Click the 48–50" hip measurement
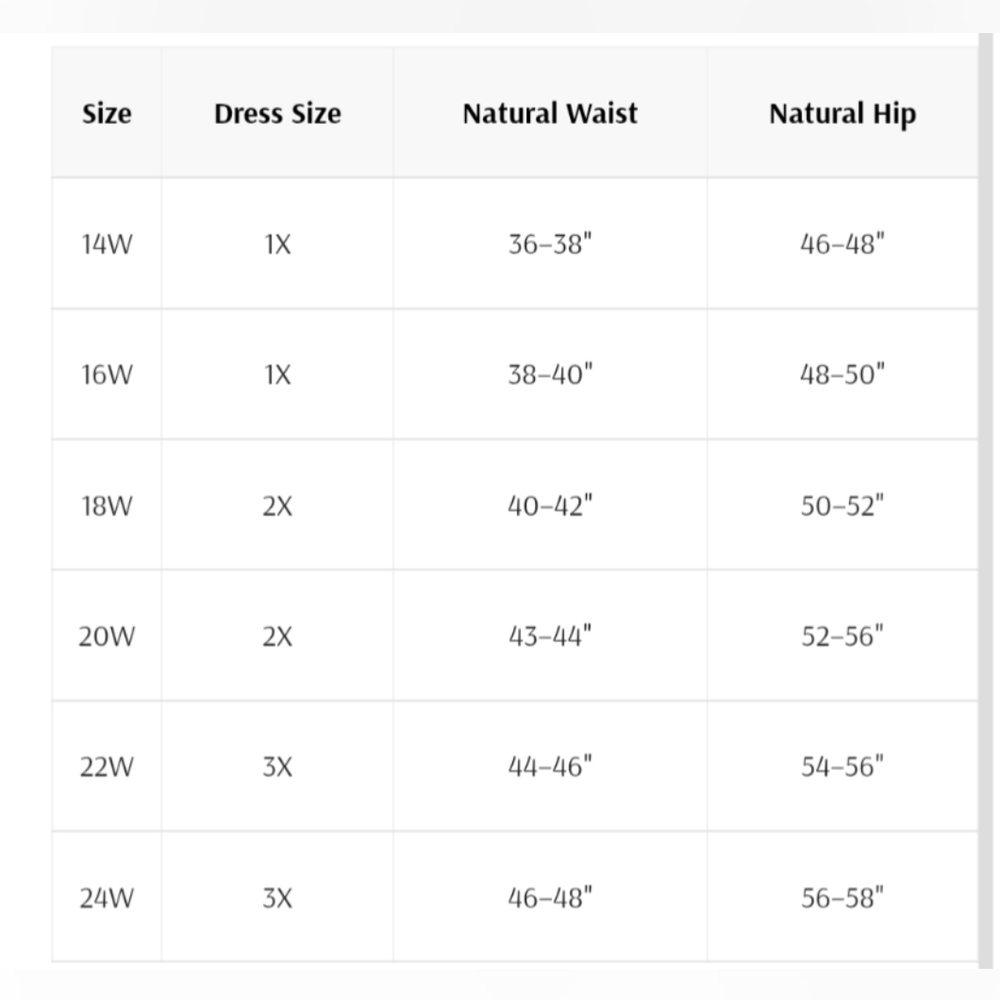1000x1000 pixels. 842,374
